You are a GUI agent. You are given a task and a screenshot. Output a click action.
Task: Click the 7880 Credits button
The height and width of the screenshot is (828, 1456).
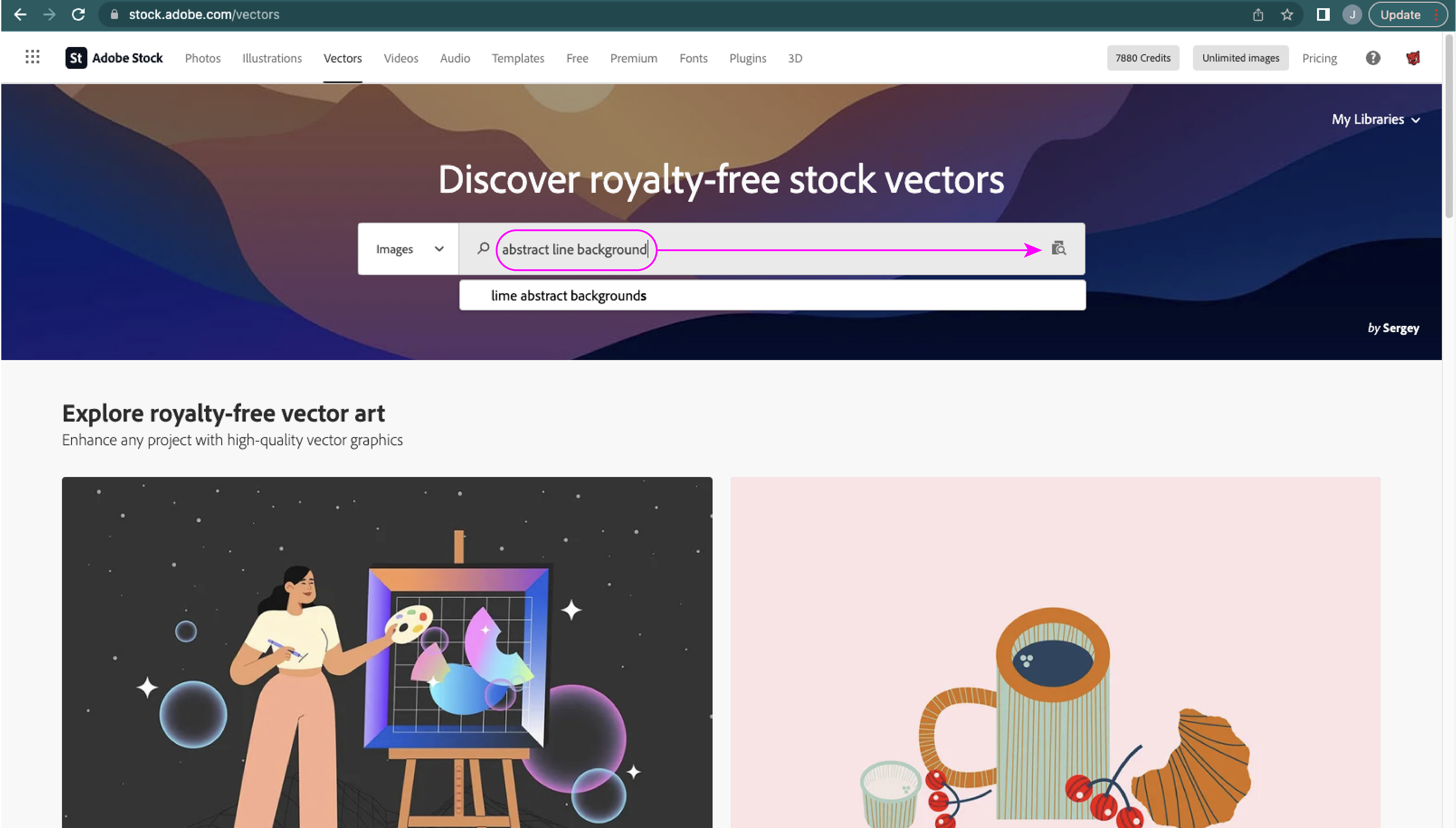click(x=1142, y=58)
